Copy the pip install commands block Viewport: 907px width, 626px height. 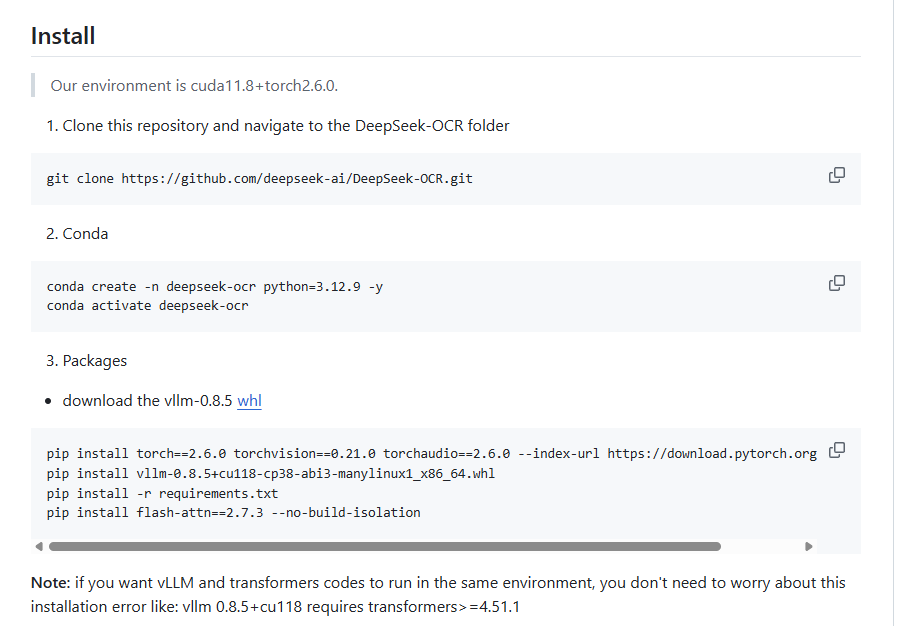(836, 451)
